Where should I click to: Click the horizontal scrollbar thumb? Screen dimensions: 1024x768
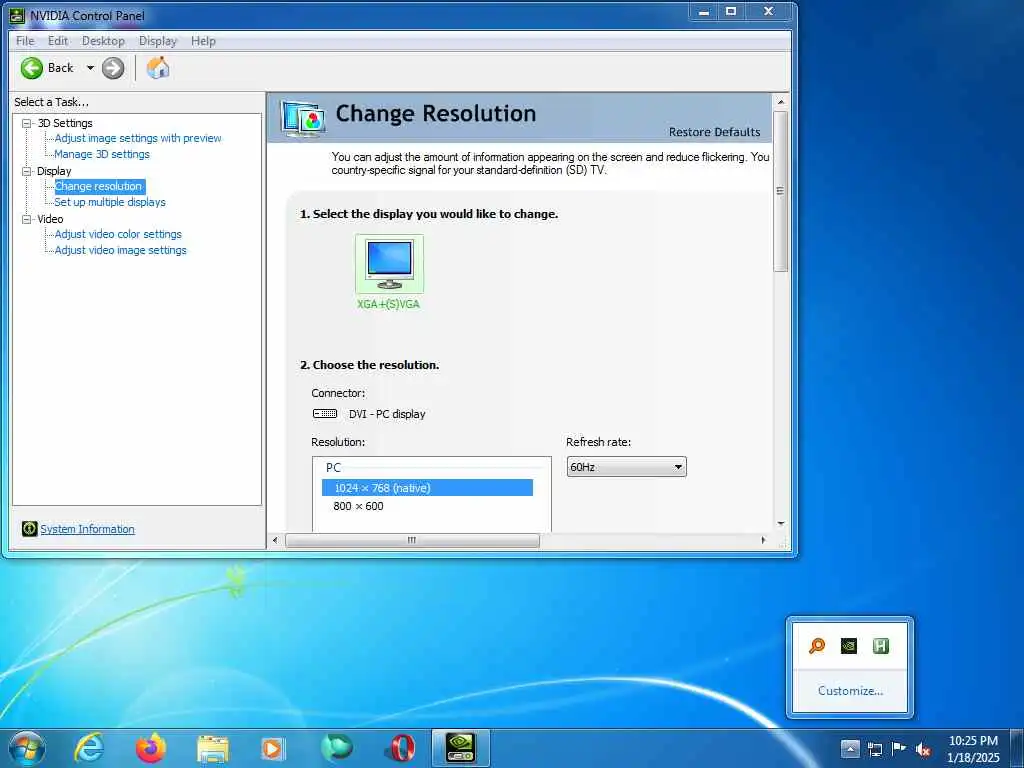[x=412, y=540]
